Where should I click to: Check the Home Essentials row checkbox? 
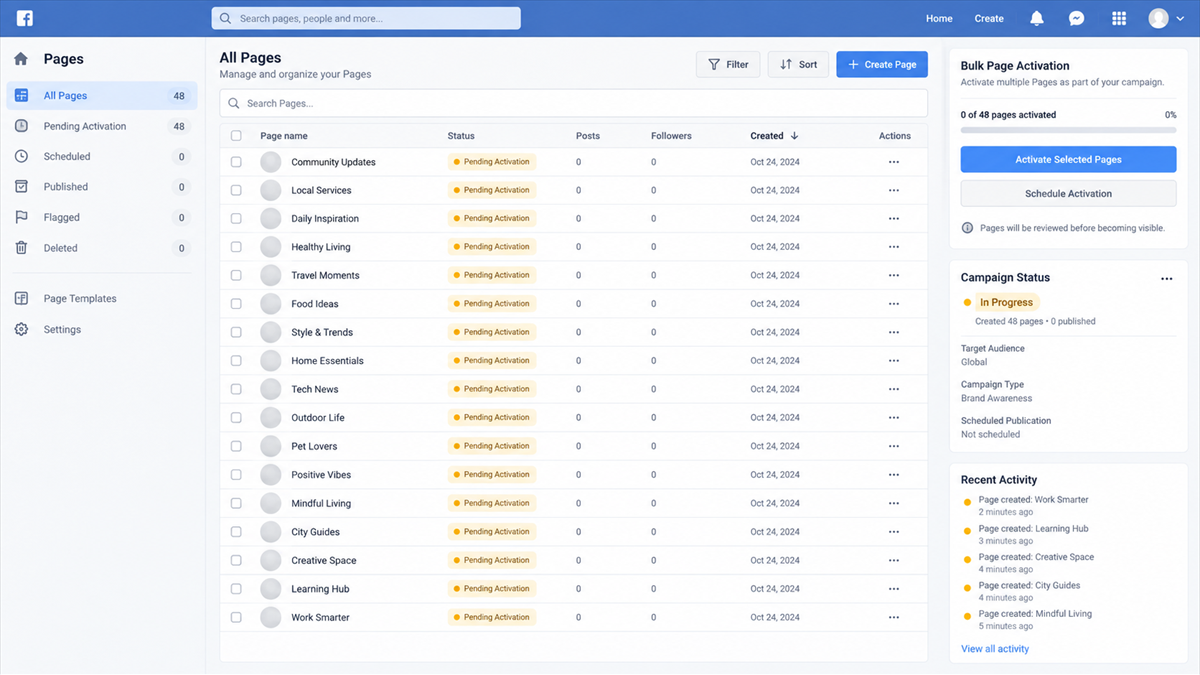(236, 361)
